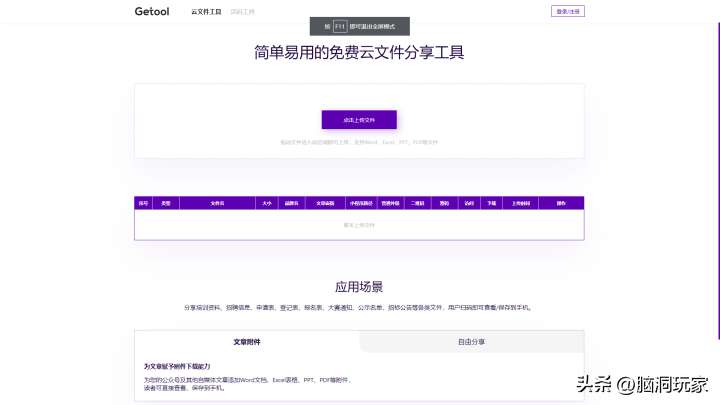720x405 pixels.
Task: Switch to the 自由分享 tab
Action: (x=472, y=342)
